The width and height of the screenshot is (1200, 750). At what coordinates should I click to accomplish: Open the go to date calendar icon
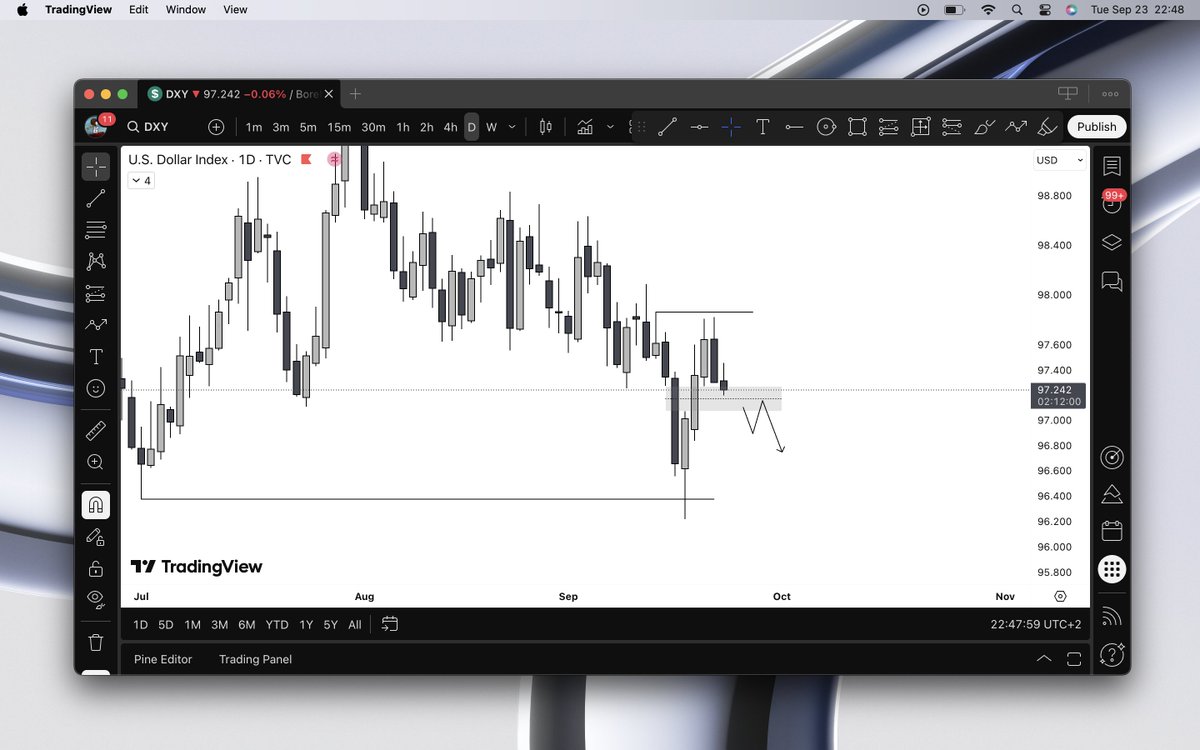[x=390, y=624]
